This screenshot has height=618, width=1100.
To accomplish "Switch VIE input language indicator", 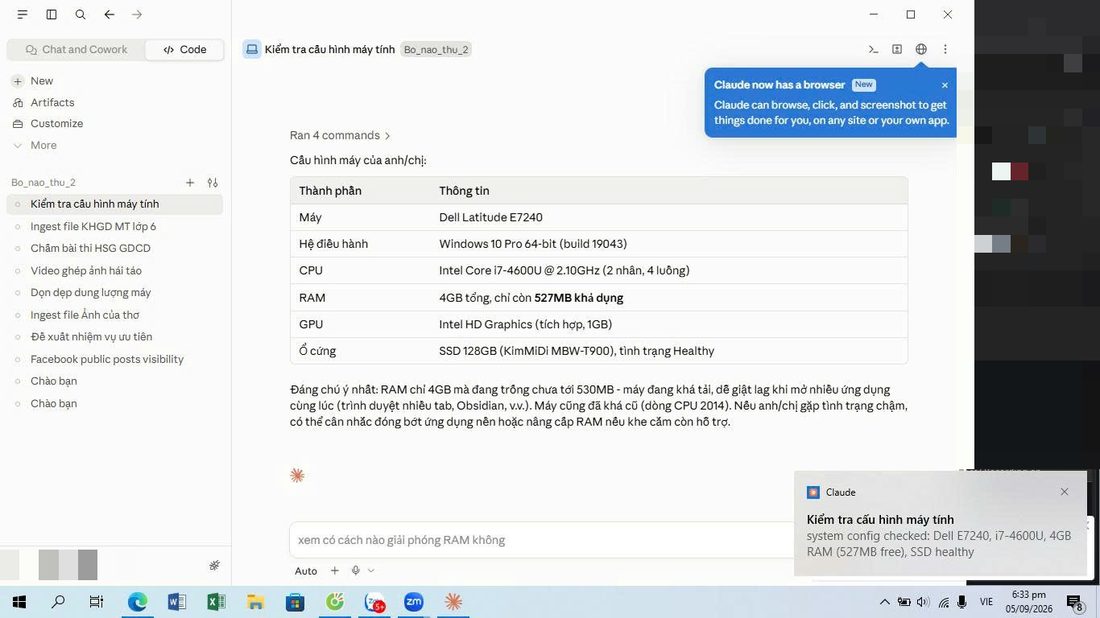I will click(x=986, y=602).
